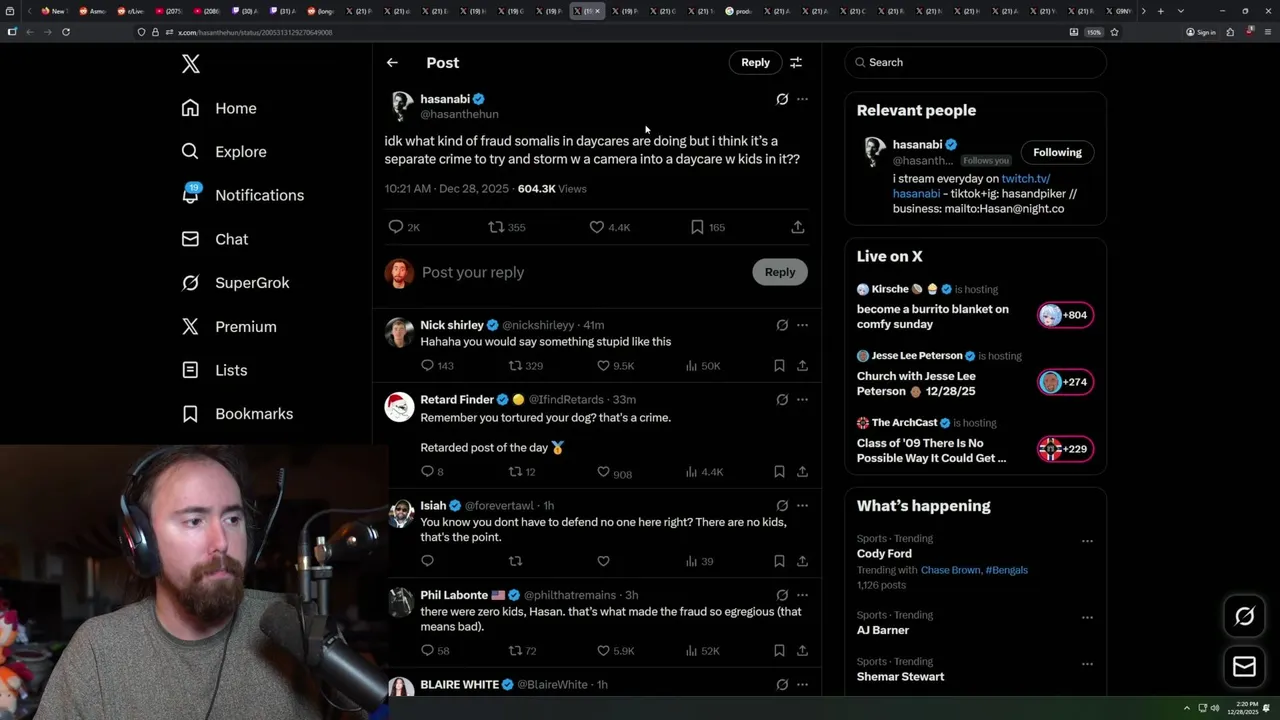1280x720 pixels.
Task: Open the floating messages envelope button
Action: (x=1245, y=666)
